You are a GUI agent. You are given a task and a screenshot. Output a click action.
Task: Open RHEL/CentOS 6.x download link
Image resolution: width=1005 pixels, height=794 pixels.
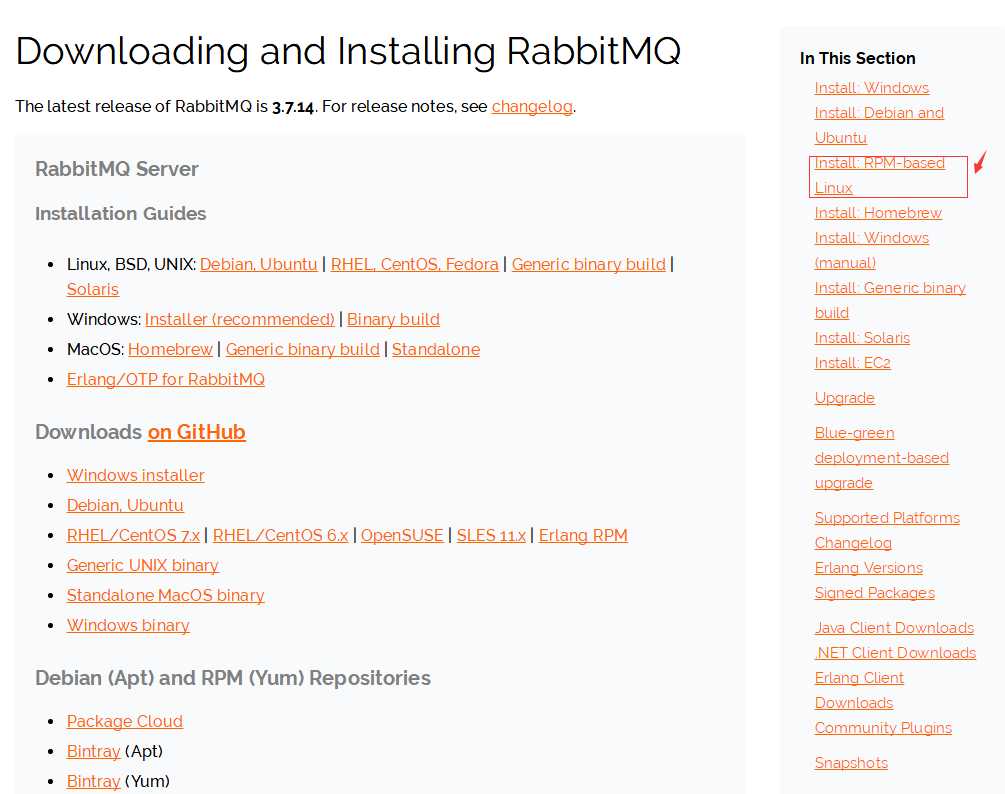click(x=280, y=535)
